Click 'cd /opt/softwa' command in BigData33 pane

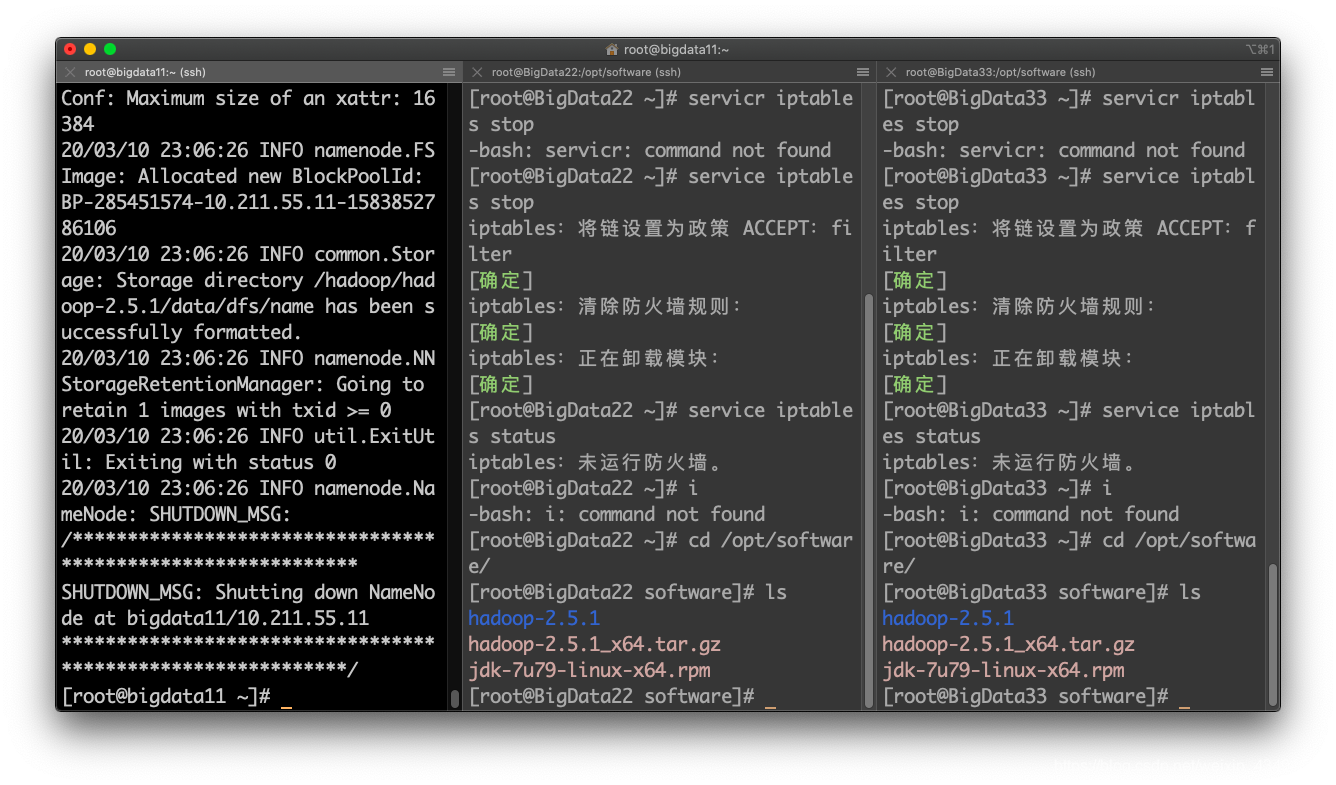point(1179,540)
